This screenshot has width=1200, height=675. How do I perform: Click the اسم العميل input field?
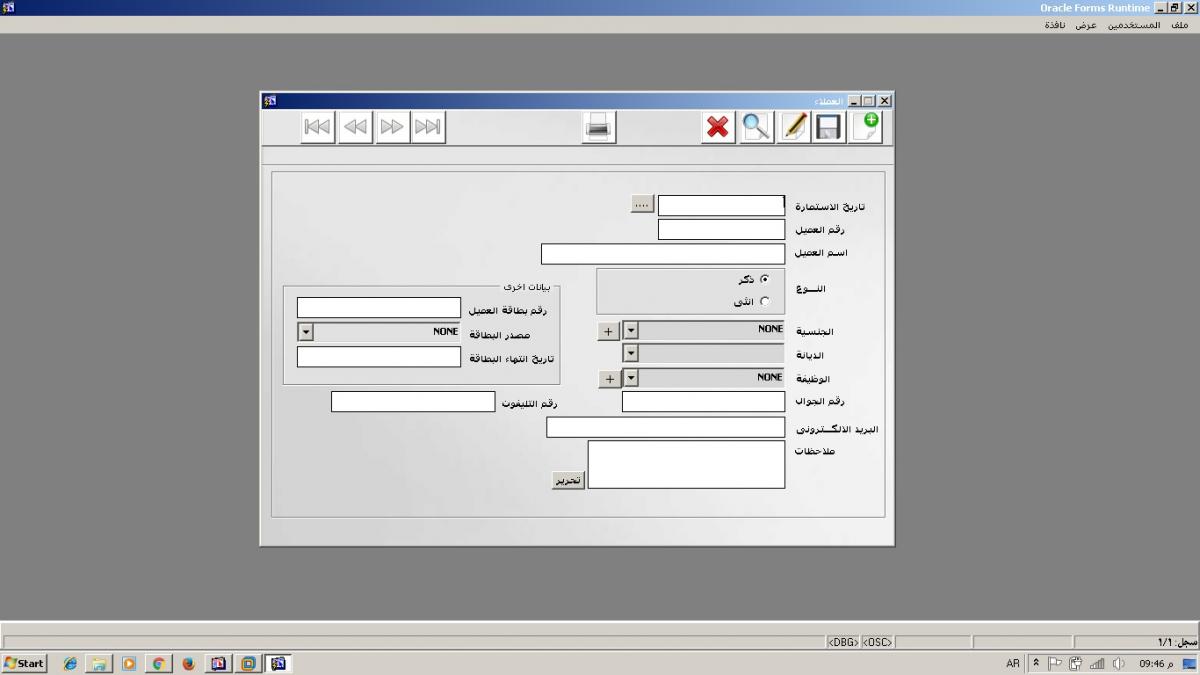663,254
